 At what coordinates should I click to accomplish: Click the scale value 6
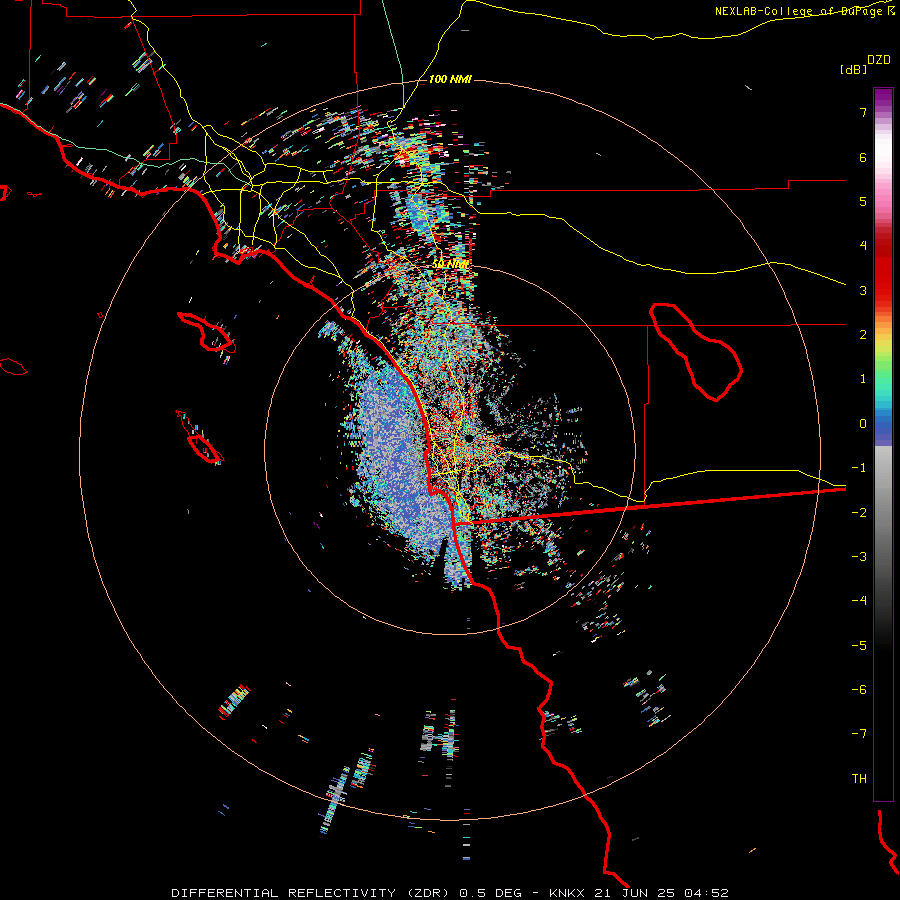pos(863,157)
